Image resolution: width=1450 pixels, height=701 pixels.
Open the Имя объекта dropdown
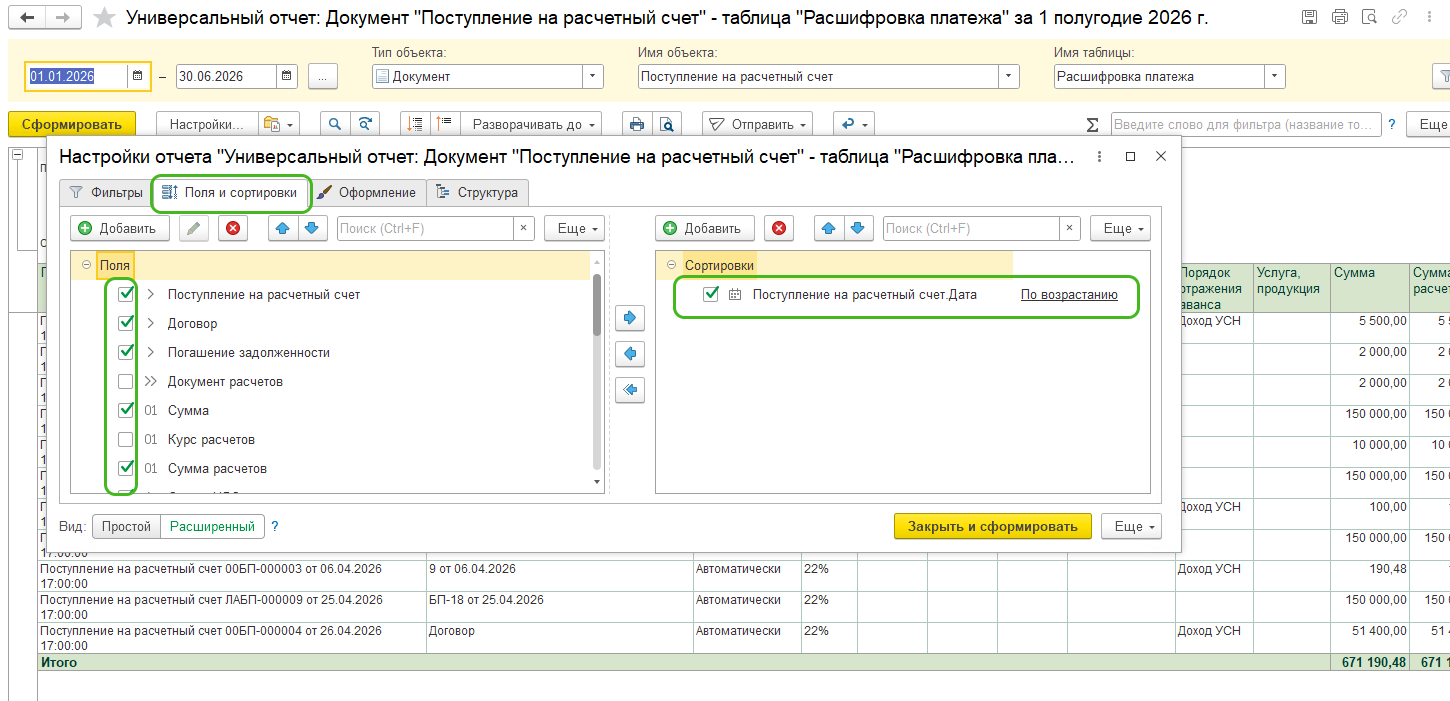1009,76
